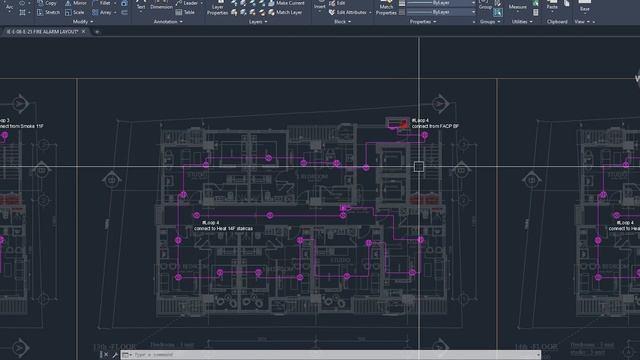Click Edit Attributes in Block panel
This screenshot has height=360, width=640.
point(348,12)
